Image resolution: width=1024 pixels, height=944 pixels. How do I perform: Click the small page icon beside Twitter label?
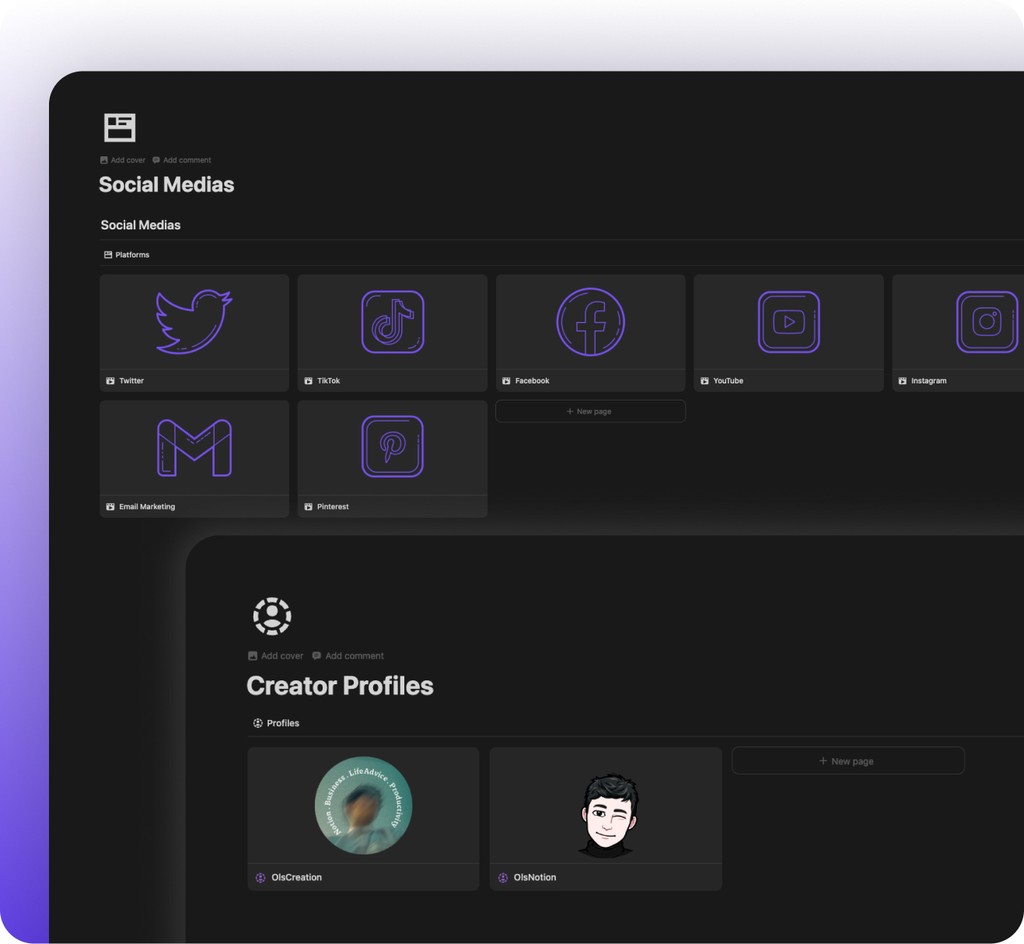pyautogui.click(x=111, y=380)
